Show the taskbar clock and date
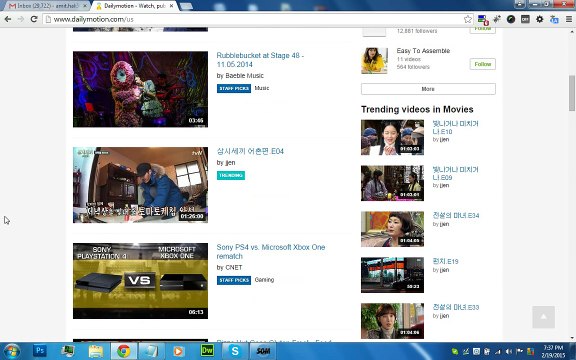Screen dimensions: 576x360 pyautogui.click(x=553, y=351)
